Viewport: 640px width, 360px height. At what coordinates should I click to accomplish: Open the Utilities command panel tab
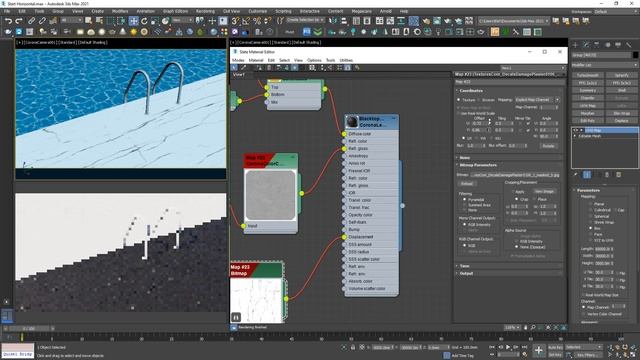click(x=629, y=44)
